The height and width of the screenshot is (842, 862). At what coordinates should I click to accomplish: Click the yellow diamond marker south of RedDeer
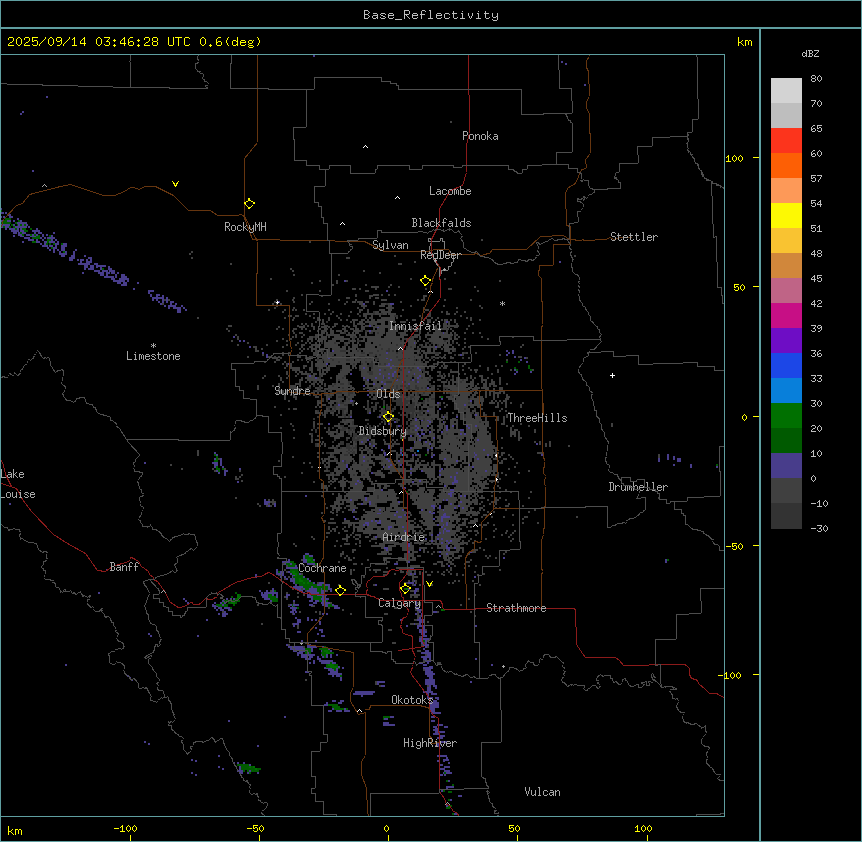(425, 281)
